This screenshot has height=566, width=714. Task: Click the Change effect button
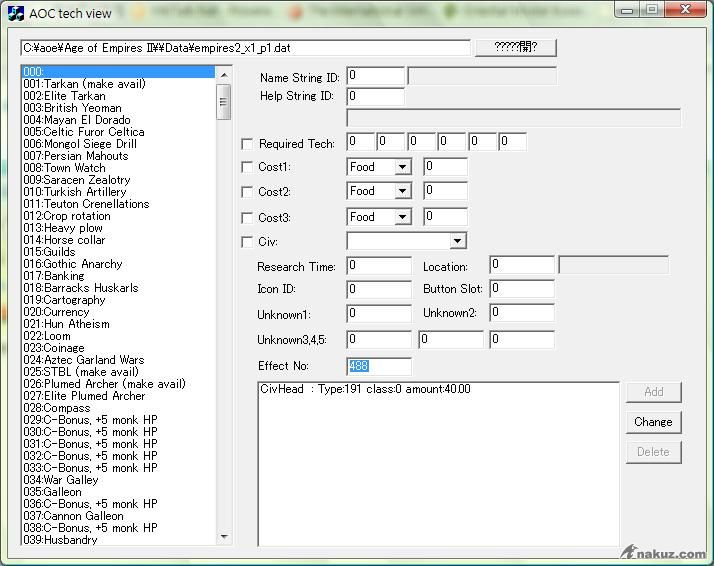(653, 422)
